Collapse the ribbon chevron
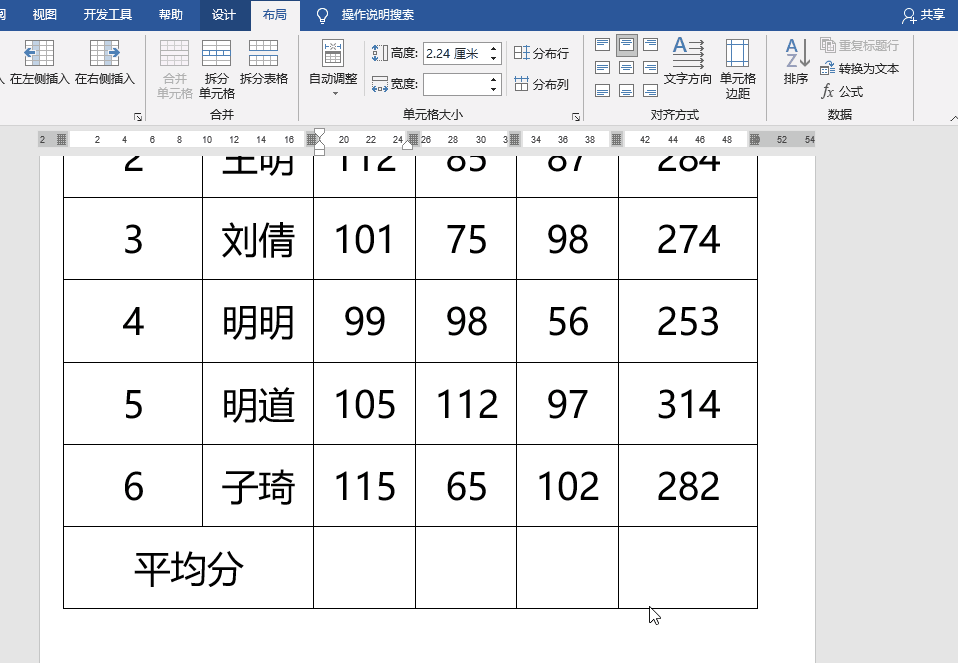The height and width of the screenshot is (663, 958). pos(954,117)
